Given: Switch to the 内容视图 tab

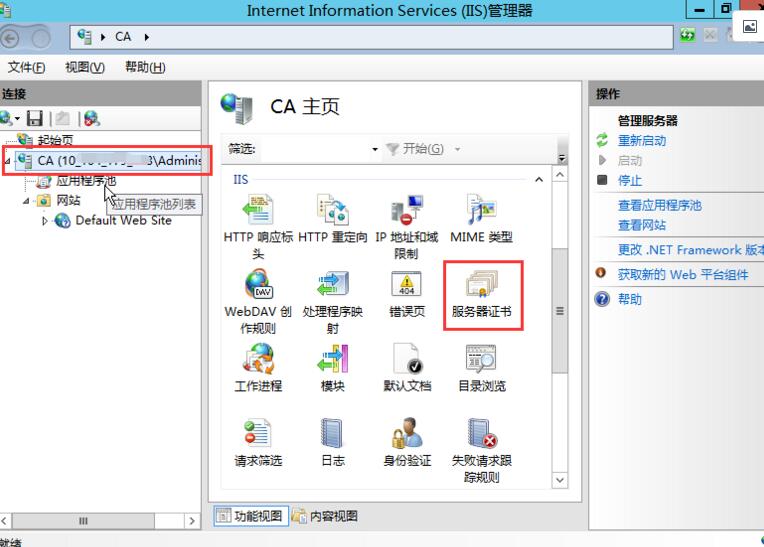Looking at the screenshot, I should [325, 517].
